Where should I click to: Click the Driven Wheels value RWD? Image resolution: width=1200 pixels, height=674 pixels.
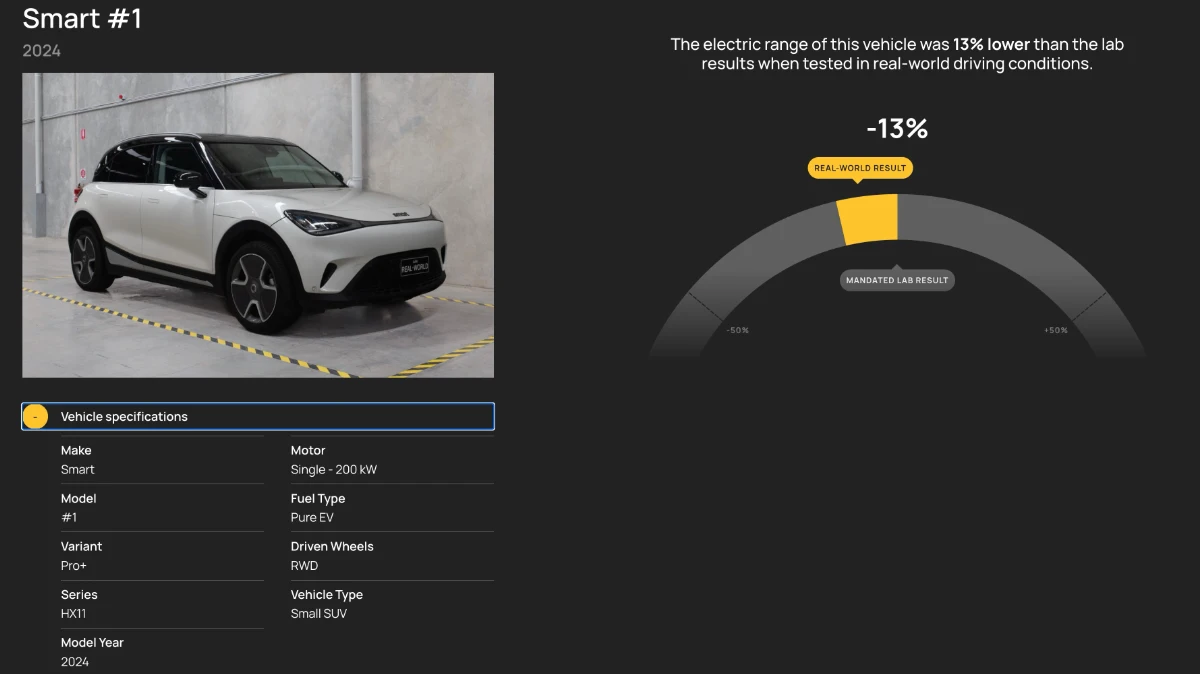point(304,566)
